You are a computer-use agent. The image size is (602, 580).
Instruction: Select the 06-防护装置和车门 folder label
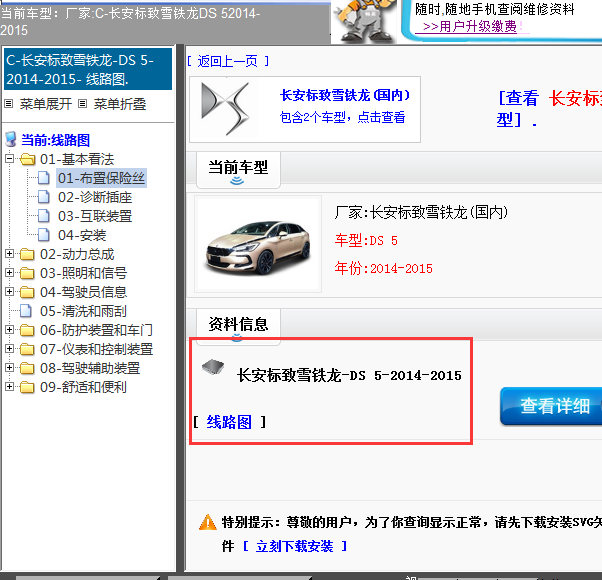(96, 330)
